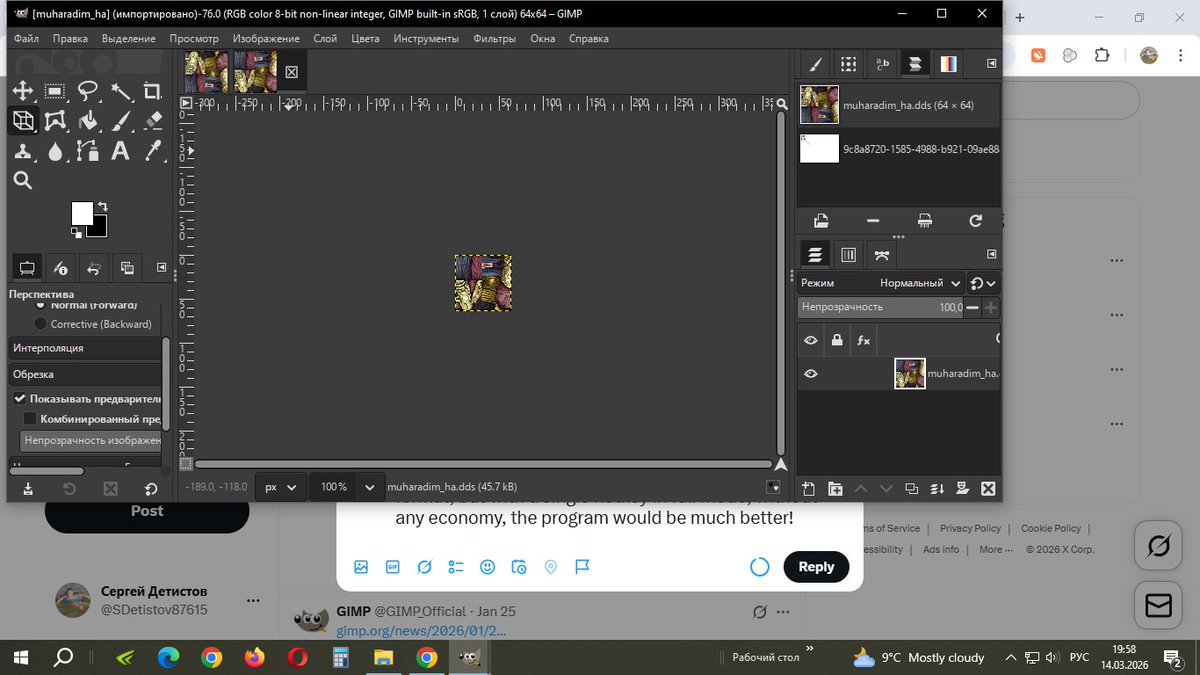1200x675 pixels.
Task: Select the Crop tool
Action: coord(153,92)
